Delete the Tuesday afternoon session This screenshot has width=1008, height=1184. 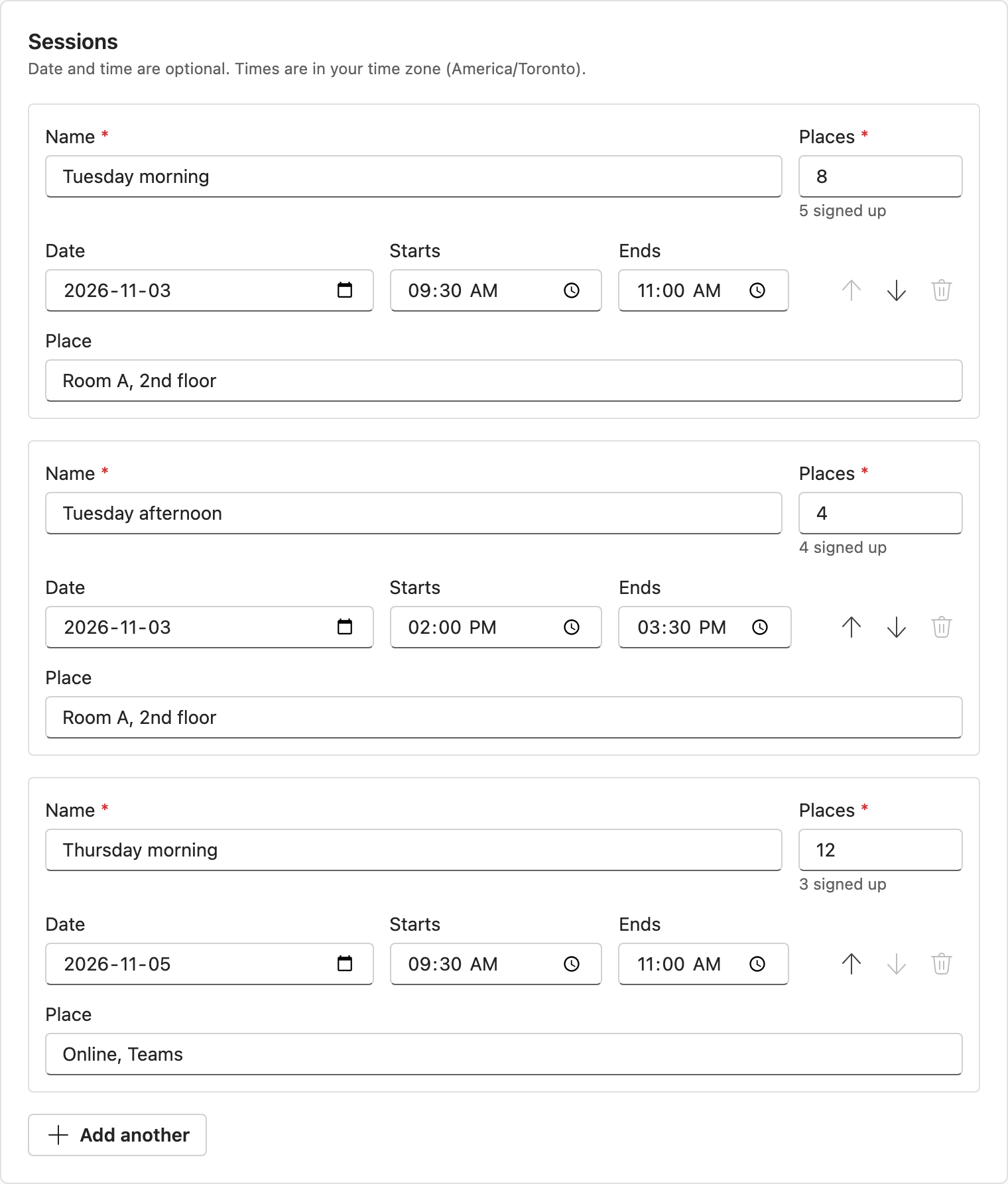[942, 627]
